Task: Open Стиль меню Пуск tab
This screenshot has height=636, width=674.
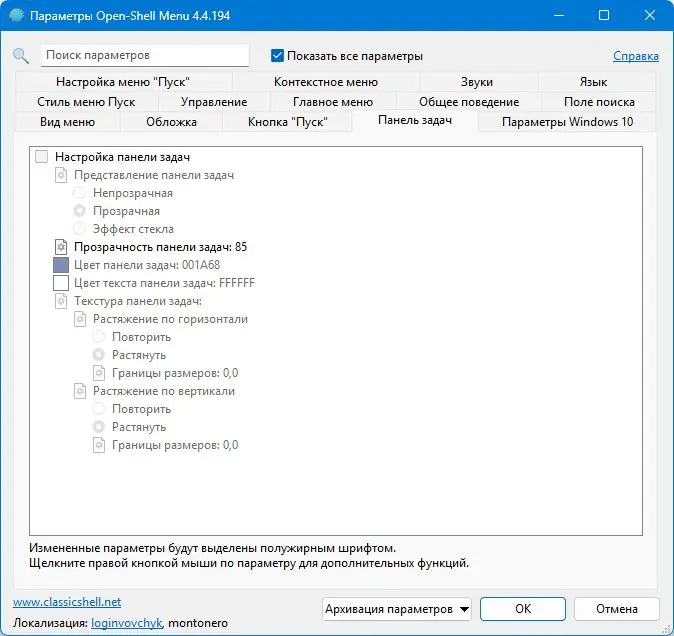Action: [86, 102]
